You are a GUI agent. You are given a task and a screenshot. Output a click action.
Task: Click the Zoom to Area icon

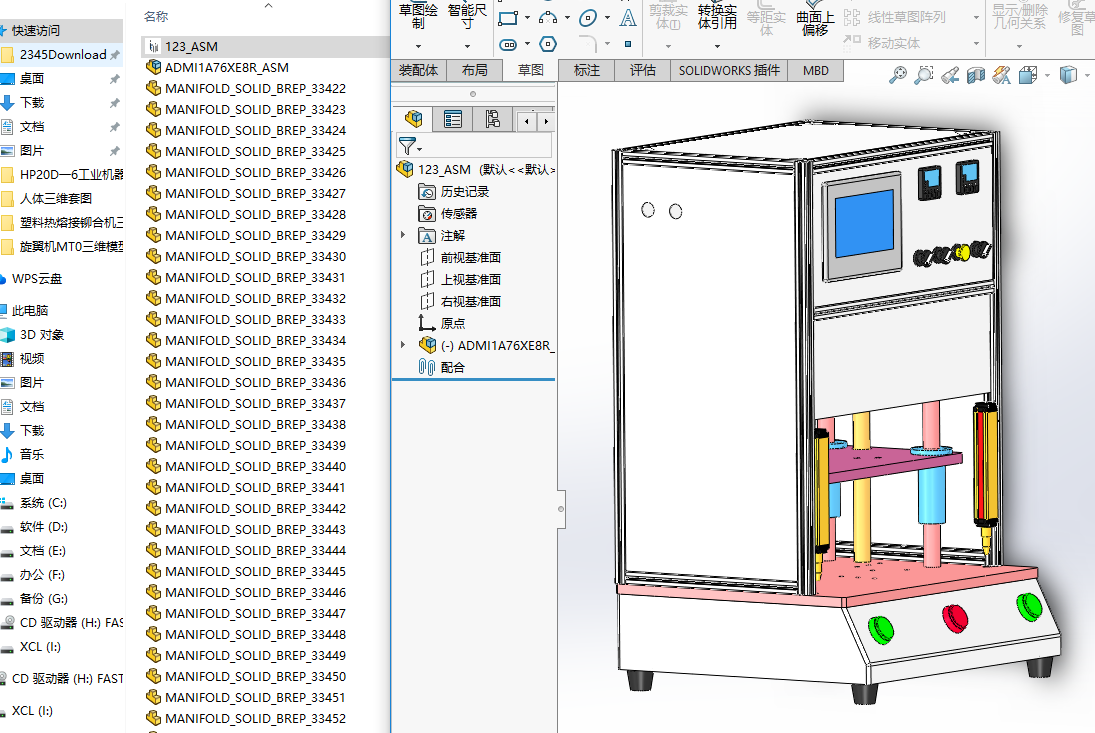(923, 75)
